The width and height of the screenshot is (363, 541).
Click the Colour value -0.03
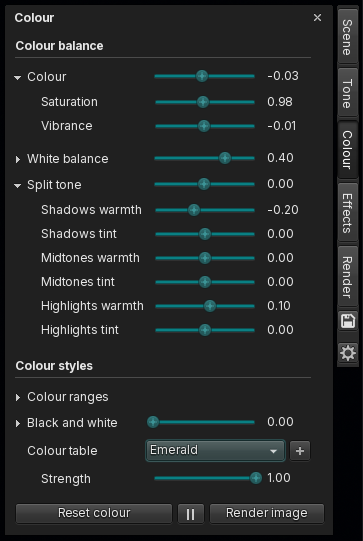283,76
